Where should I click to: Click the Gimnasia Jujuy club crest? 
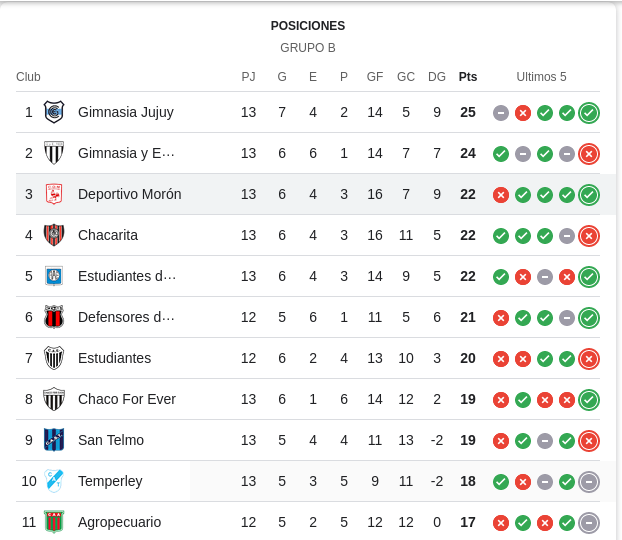(54, 112)
